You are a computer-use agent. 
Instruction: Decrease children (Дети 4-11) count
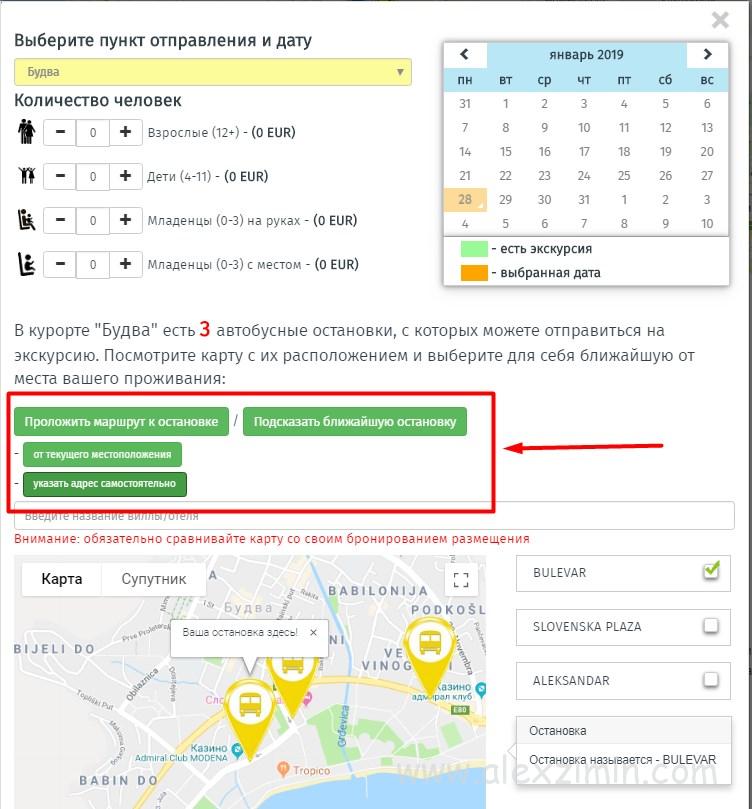(x=60, y=176)
